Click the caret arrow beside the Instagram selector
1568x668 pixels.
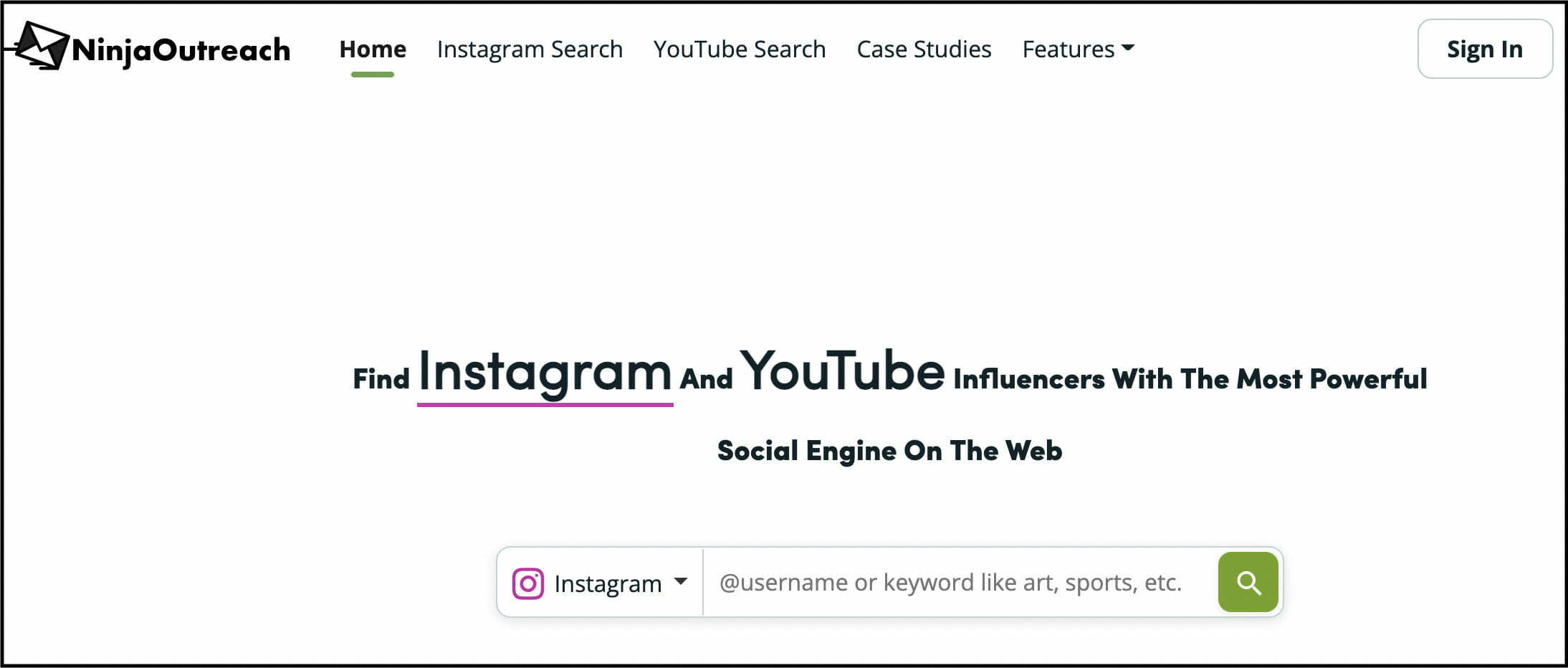[681, 581]
